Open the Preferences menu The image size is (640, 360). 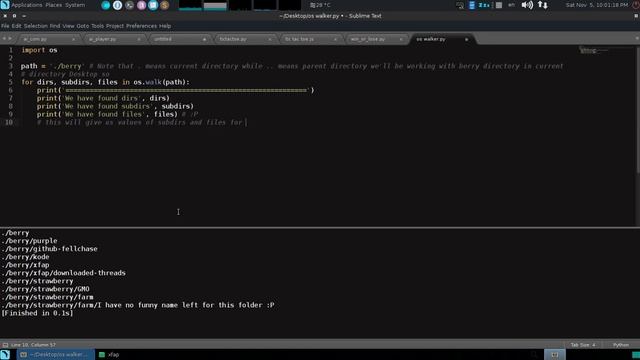pos(141,26)
